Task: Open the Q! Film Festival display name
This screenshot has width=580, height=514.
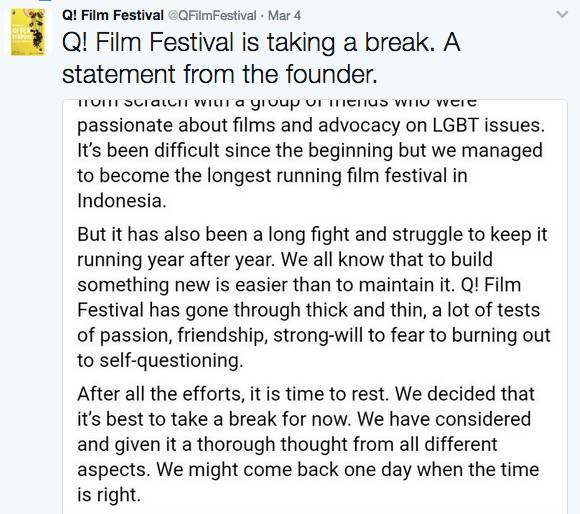Action: pyautogui.click(x=113, y=16)
